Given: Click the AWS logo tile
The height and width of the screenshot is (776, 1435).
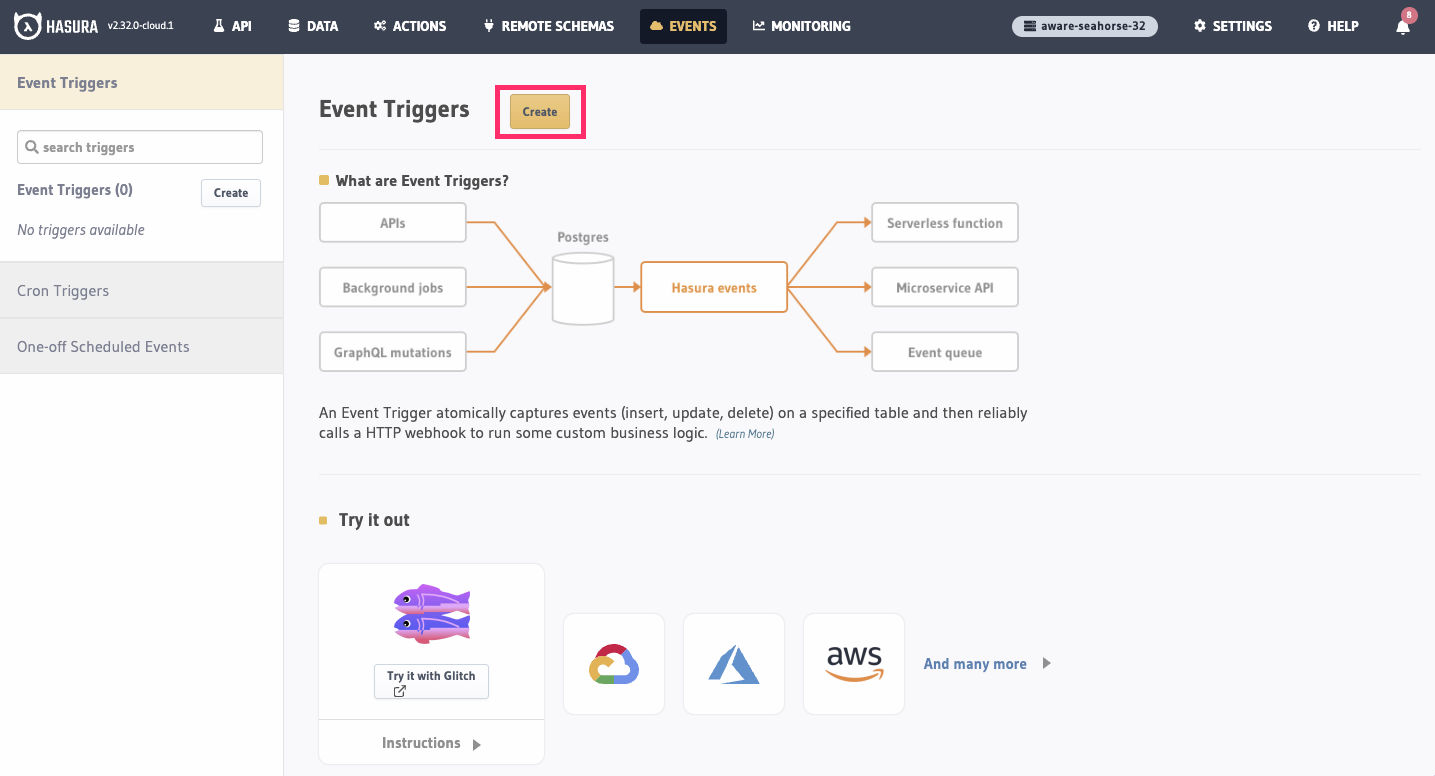Looking at the screenshot, I should (854, 664).
